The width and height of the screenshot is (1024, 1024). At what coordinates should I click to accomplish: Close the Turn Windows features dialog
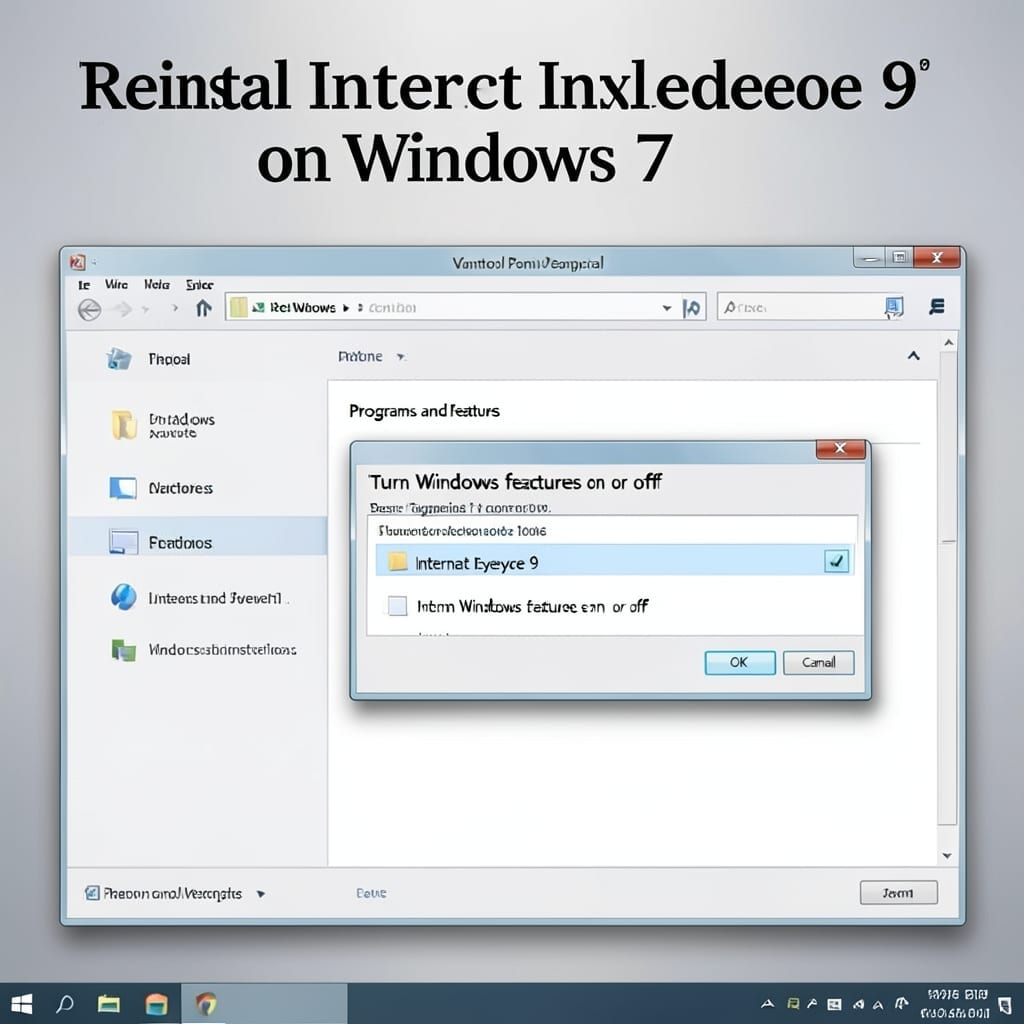pyautogui.click(x=840, y=449)
